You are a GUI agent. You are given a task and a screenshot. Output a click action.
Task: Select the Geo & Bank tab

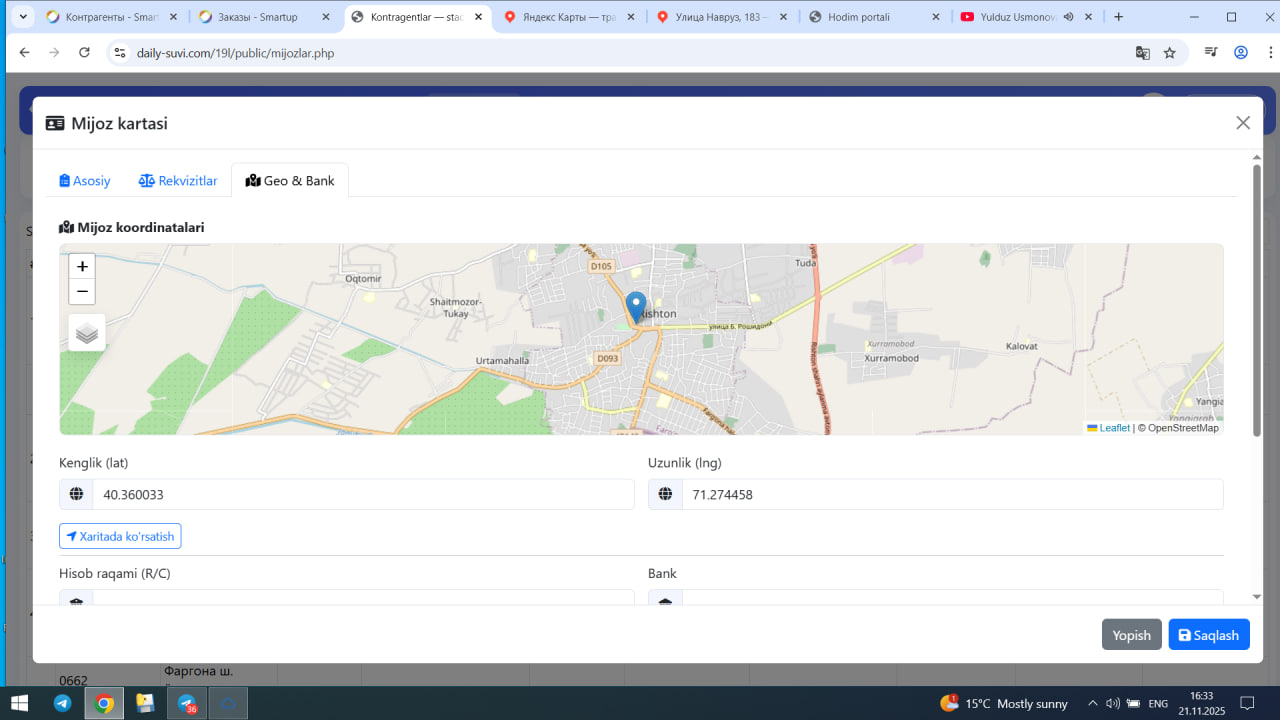pyautogui.click(x=290, y=181)
